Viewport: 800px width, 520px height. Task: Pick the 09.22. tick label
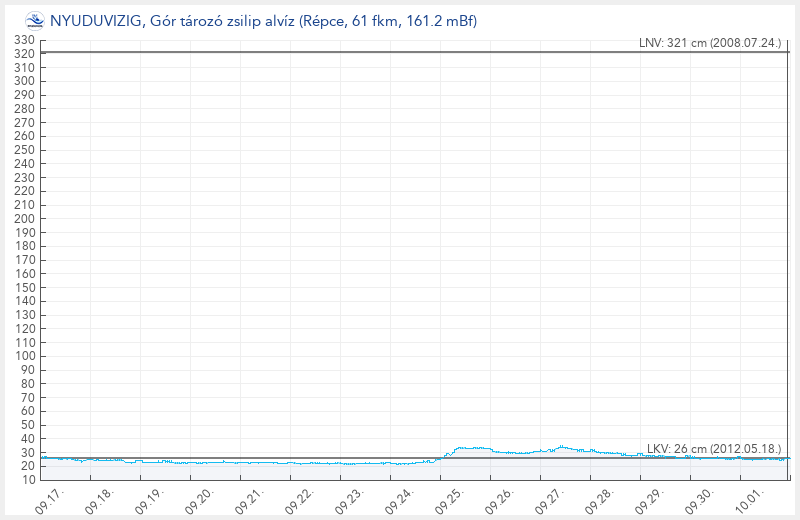point(299,499)
